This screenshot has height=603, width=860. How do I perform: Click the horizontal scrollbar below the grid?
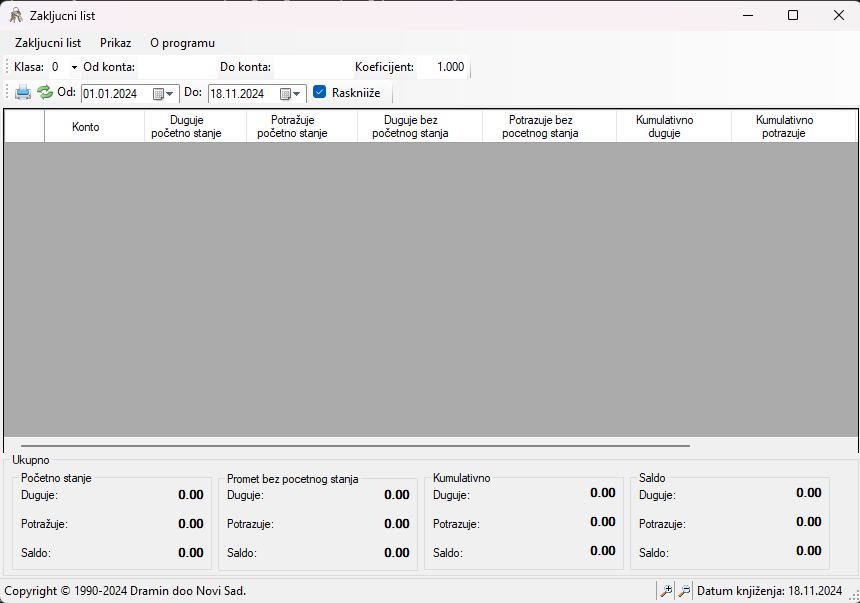click(355, 446)
